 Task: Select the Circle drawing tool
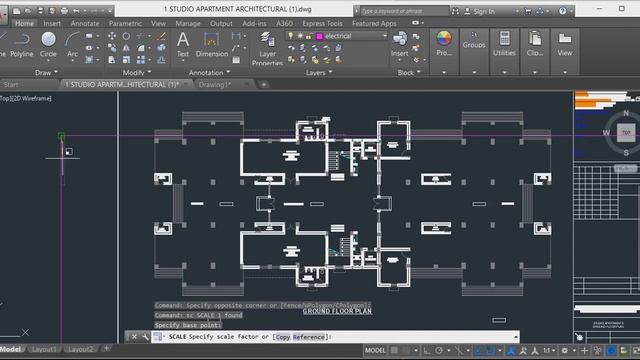pyautogui.click(x=48, y=45)
